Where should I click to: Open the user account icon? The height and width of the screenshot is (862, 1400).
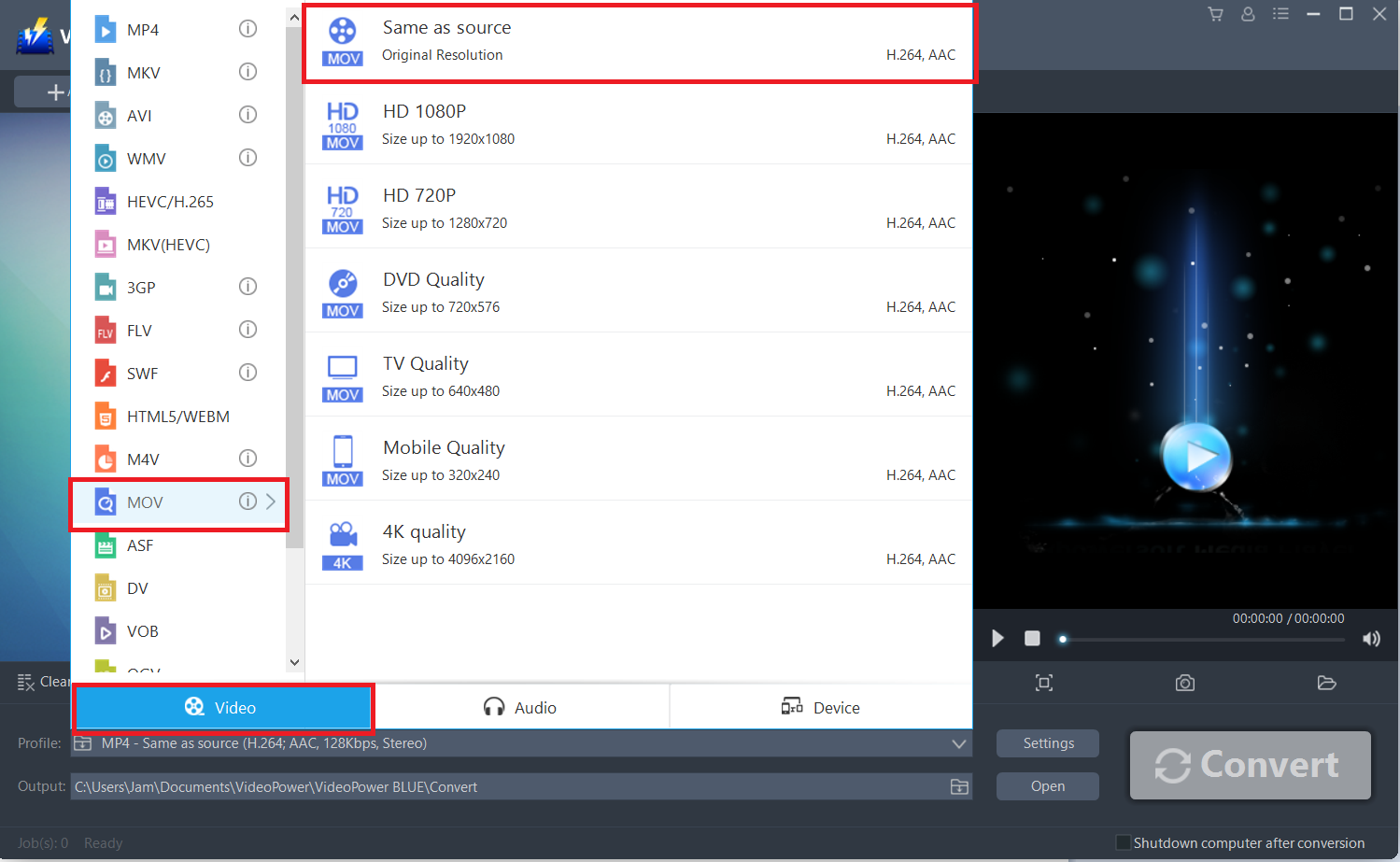(1248, 14)
